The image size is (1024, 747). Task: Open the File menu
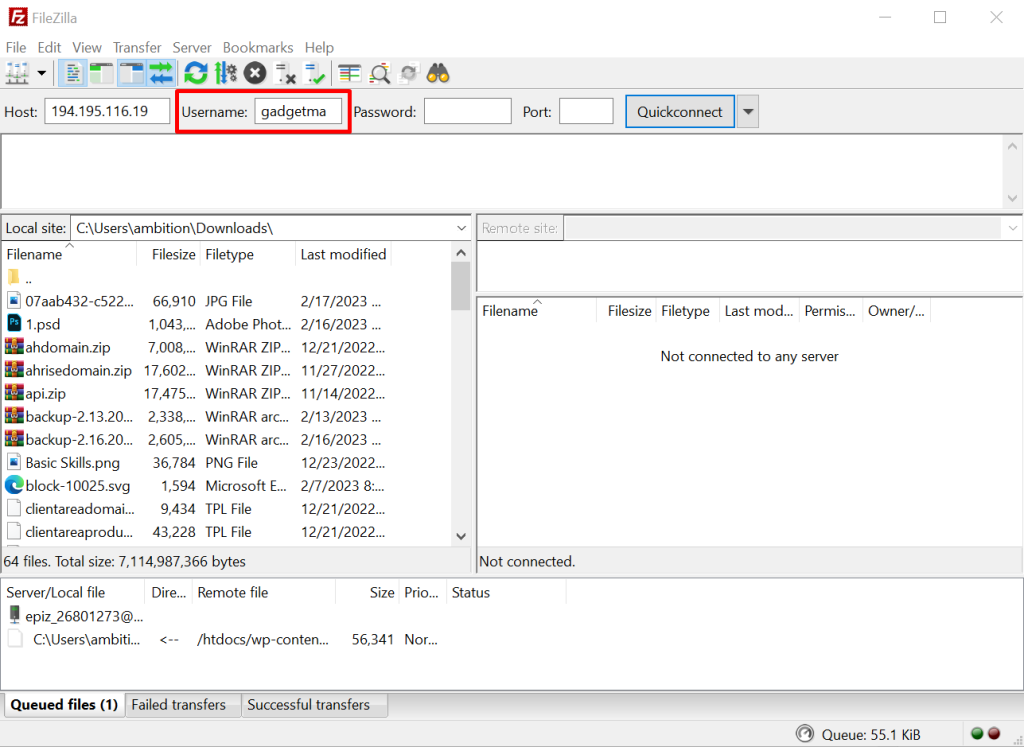[x=16, y=47]
